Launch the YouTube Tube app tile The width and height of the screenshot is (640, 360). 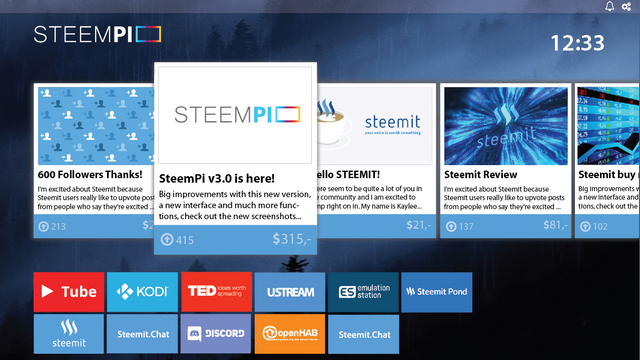[69, 292]
